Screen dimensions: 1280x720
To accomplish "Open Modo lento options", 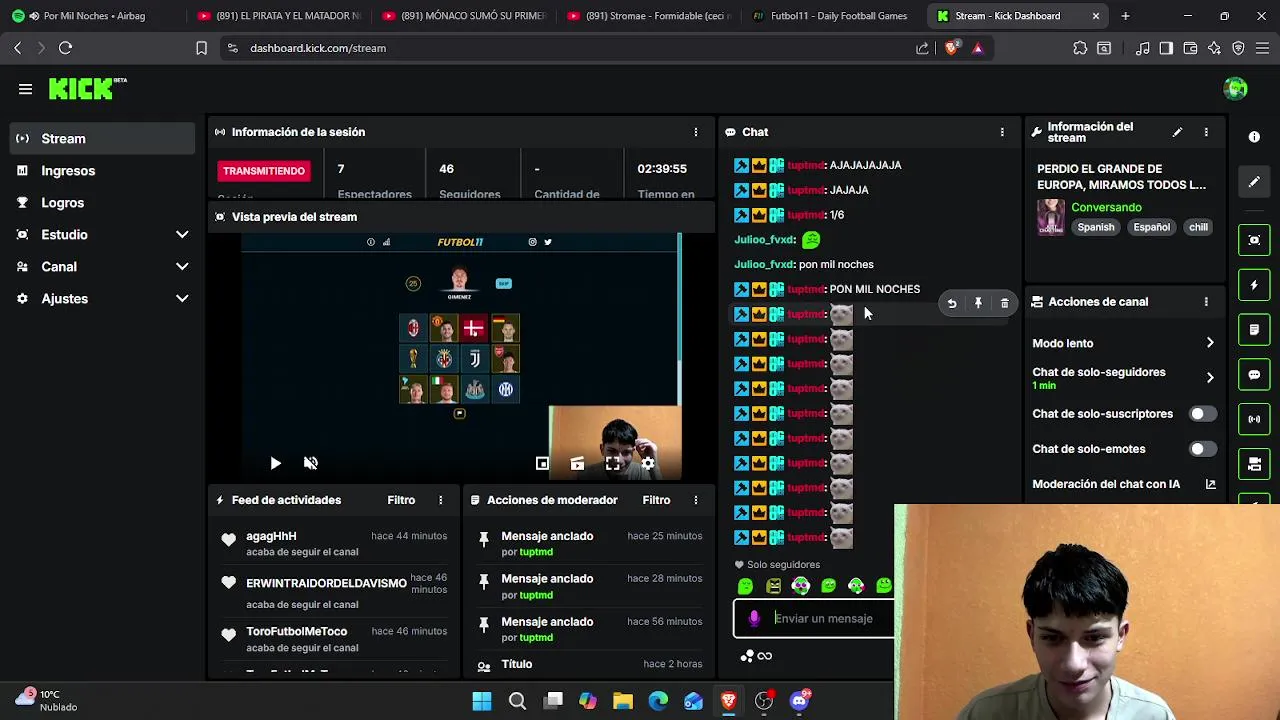I will (x=1124, y=343).
